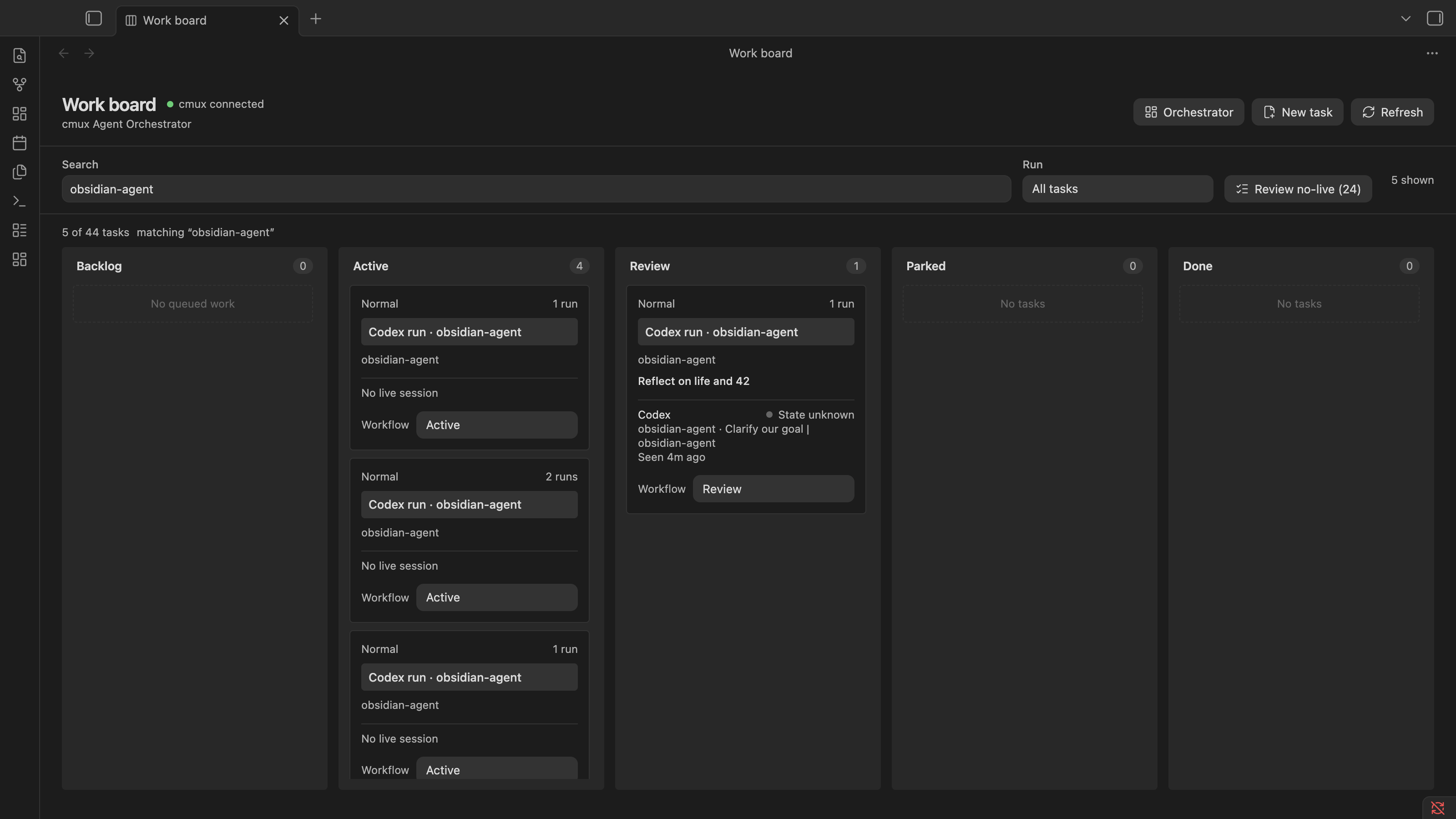Viewport: 1456px width, 819px height.
Task: Navigate back with the left arrow
Action: coord(64,53)
